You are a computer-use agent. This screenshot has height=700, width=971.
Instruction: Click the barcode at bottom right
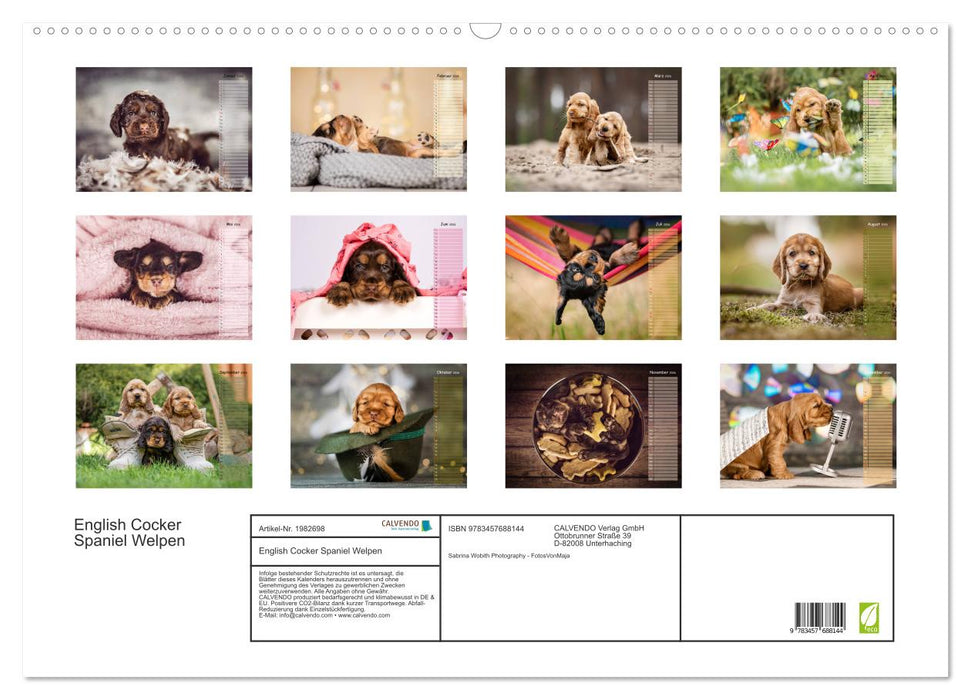click(x=819, y=616)
